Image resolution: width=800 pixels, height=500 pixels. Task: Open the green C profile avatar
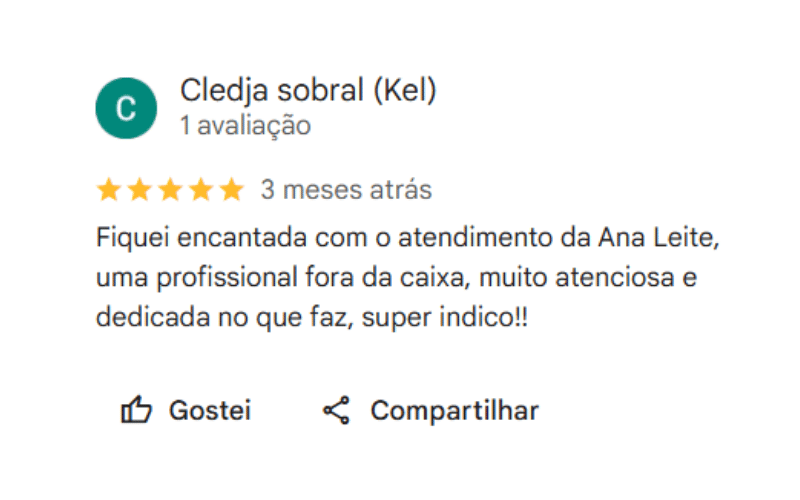[x=126, y=108]
